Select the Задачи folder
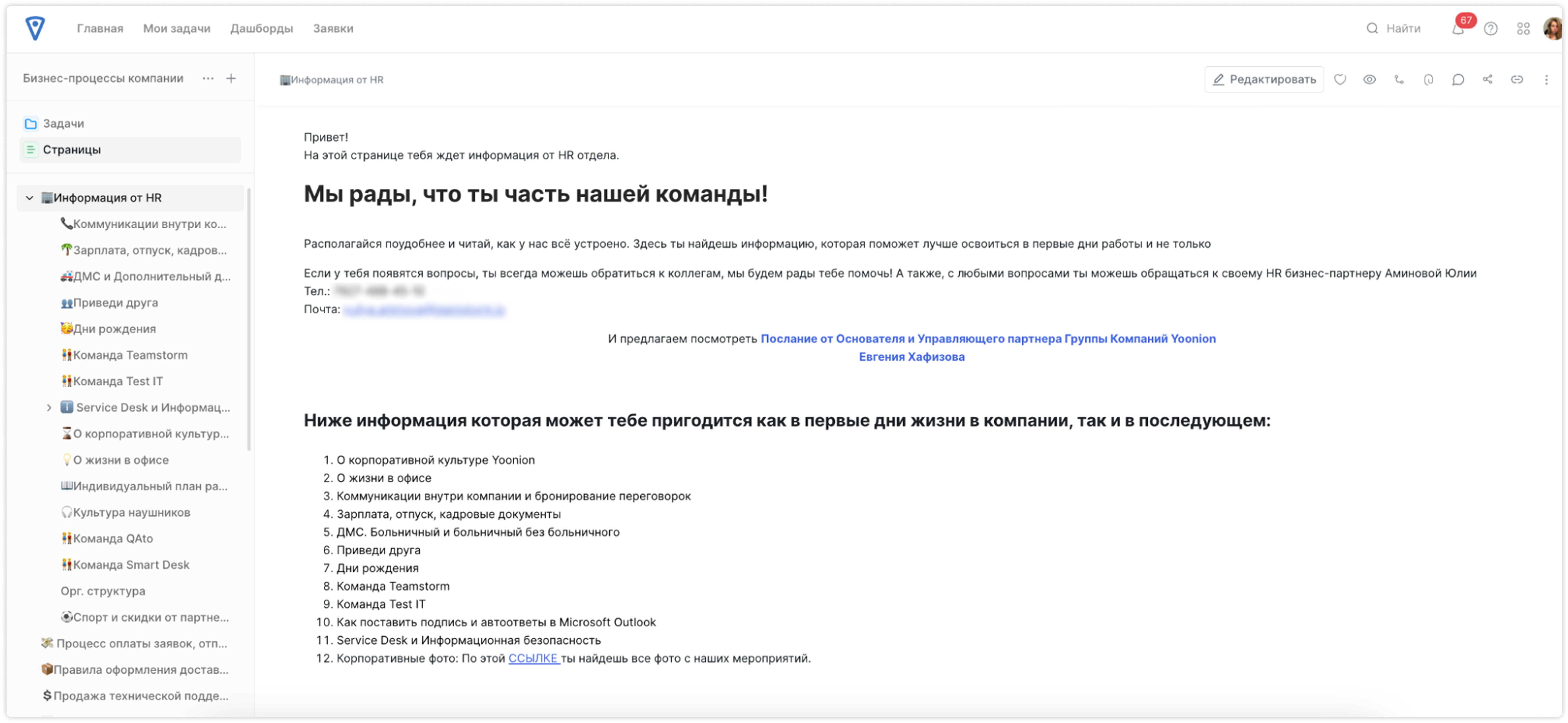 (x=130, y=124)
